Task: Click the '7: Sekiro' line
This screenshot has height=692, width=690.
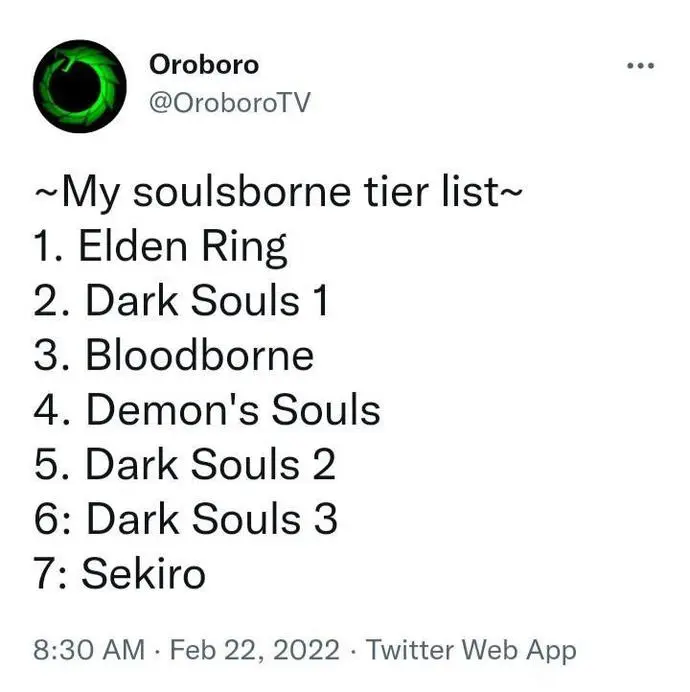Action: [x=120, y=574]
